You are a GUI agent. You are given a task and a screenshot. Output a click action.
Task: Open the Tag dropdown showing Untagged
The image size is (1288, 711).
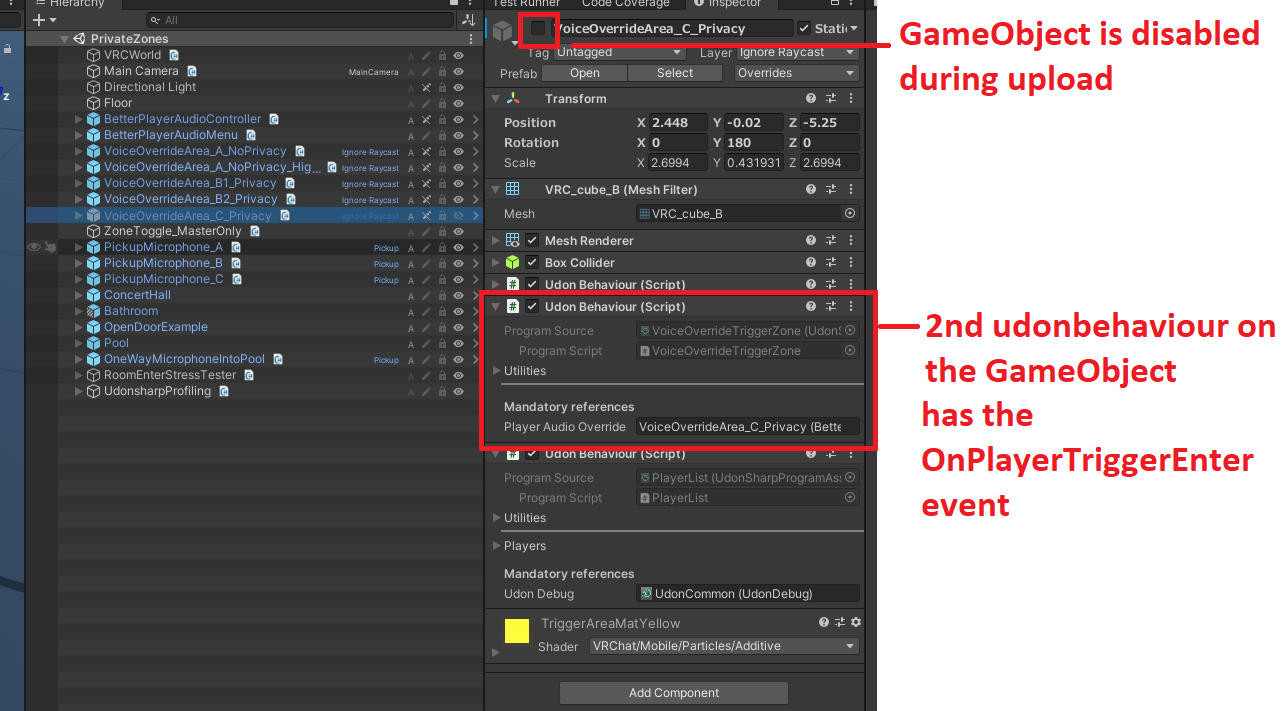pos(619,52)
